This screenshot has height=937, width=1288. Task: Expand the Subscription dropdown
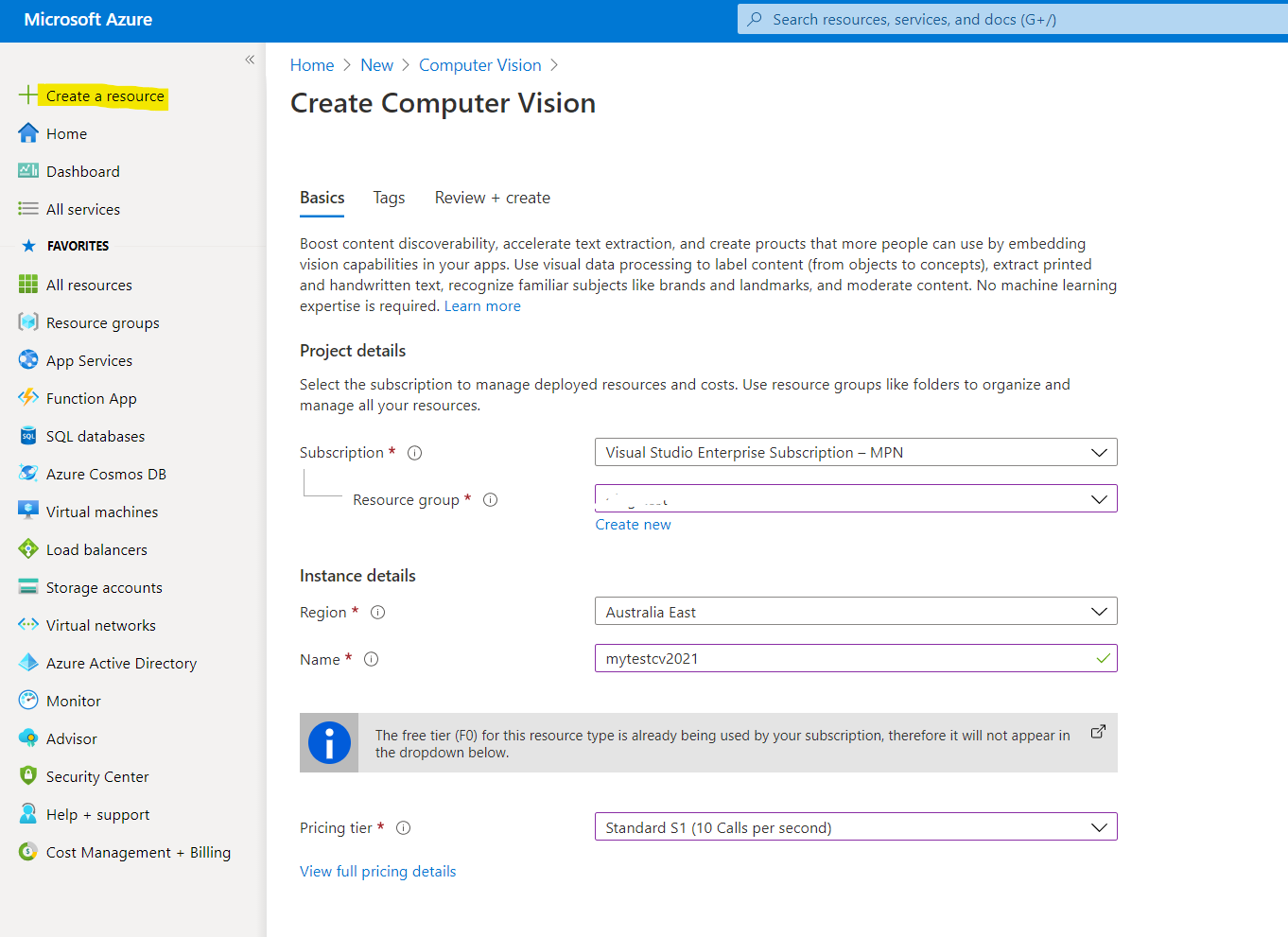tap(855, 452)
